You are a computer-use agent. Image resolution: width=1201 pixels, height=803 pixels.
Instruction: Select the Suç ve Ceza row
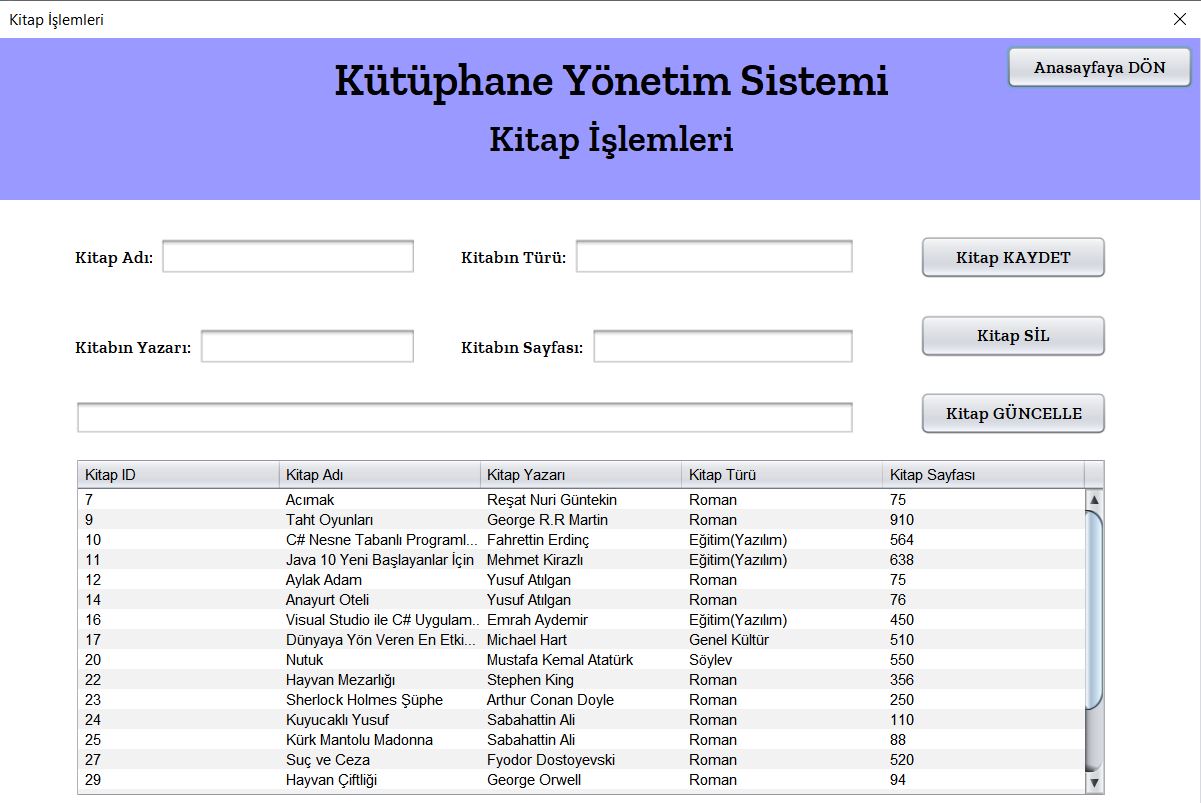coord(581,760)
